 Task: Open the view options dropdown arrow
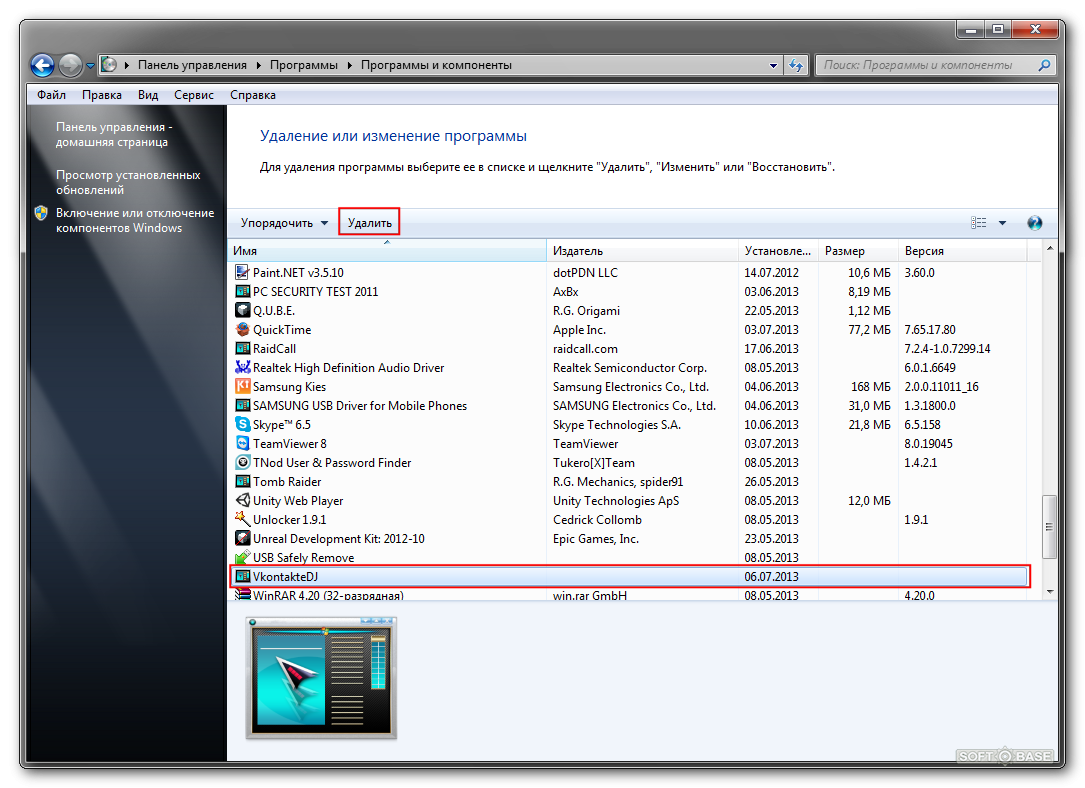pyautogui.click(x=1002, y=223)
